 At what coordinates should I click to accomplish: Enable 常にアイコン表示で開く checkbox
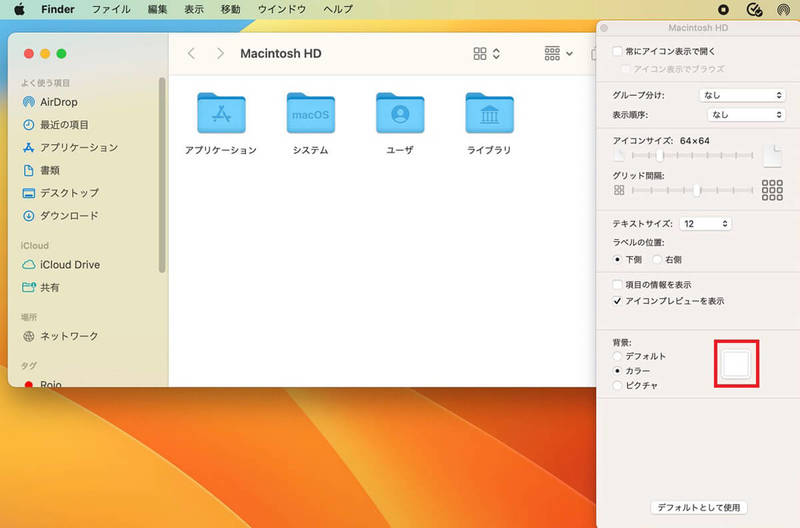click(617, 51)
